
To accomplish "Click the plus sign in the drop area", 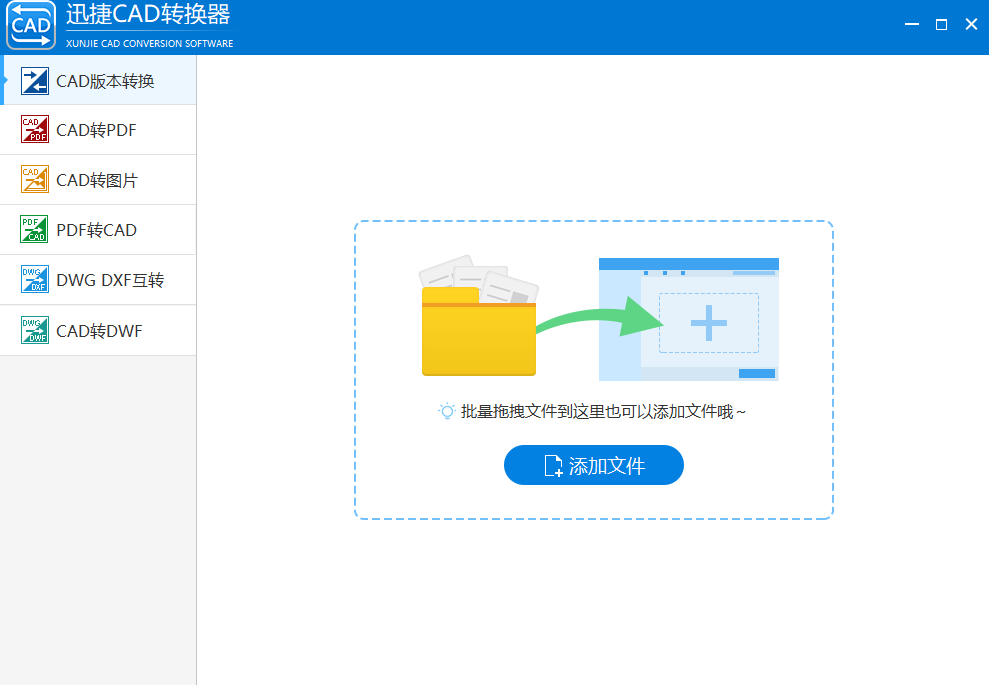I will [x=708, y=323].
